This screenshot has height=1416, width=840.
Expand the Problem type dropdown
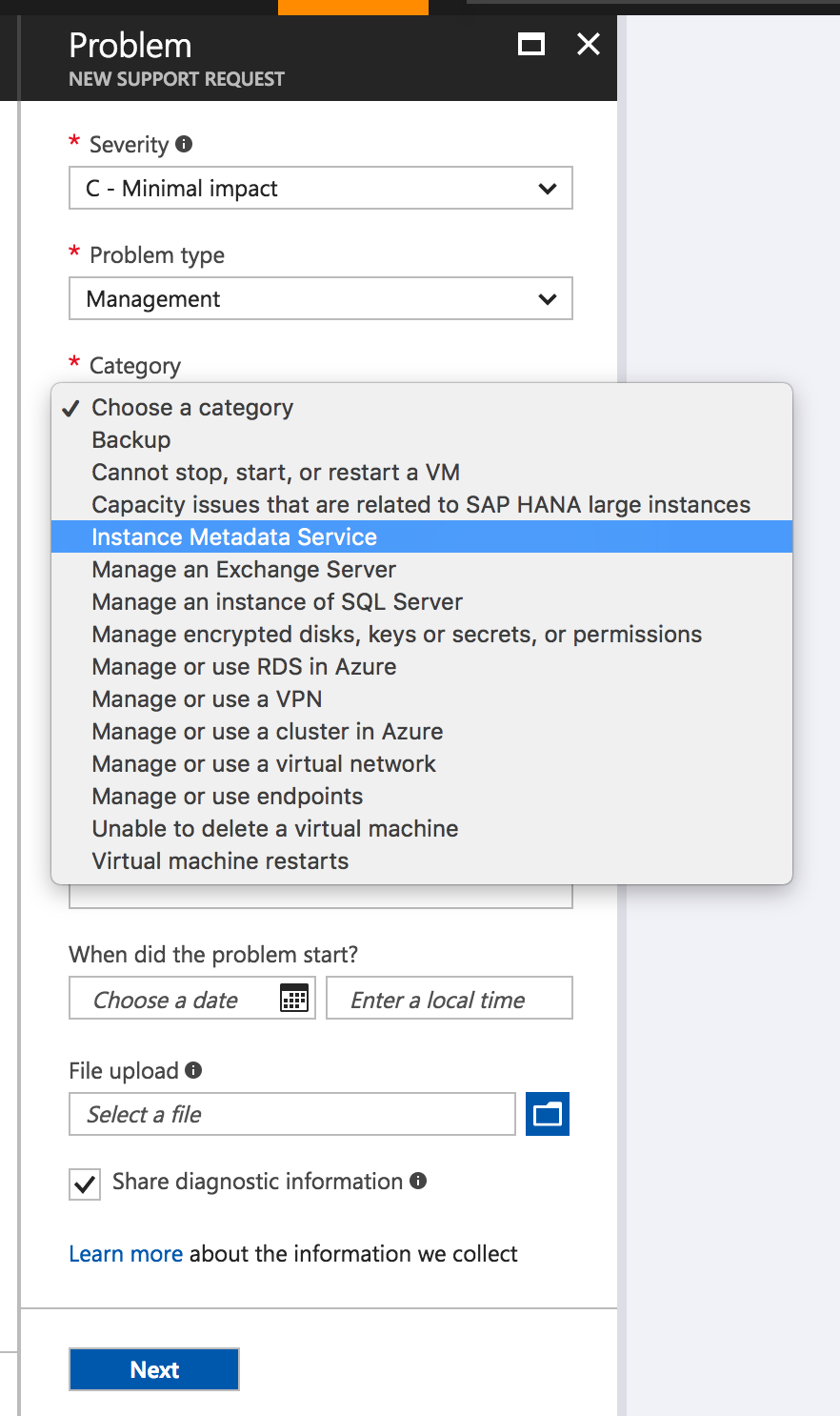click(x=320, y=299)
